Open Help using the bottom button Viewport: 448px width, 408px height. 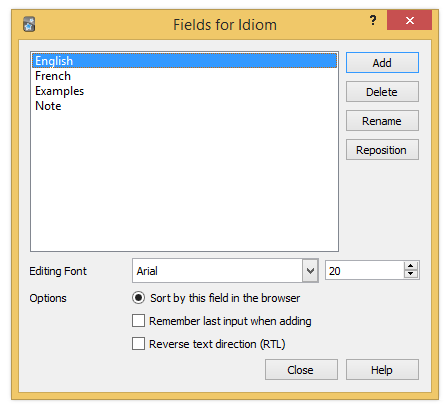382,370
